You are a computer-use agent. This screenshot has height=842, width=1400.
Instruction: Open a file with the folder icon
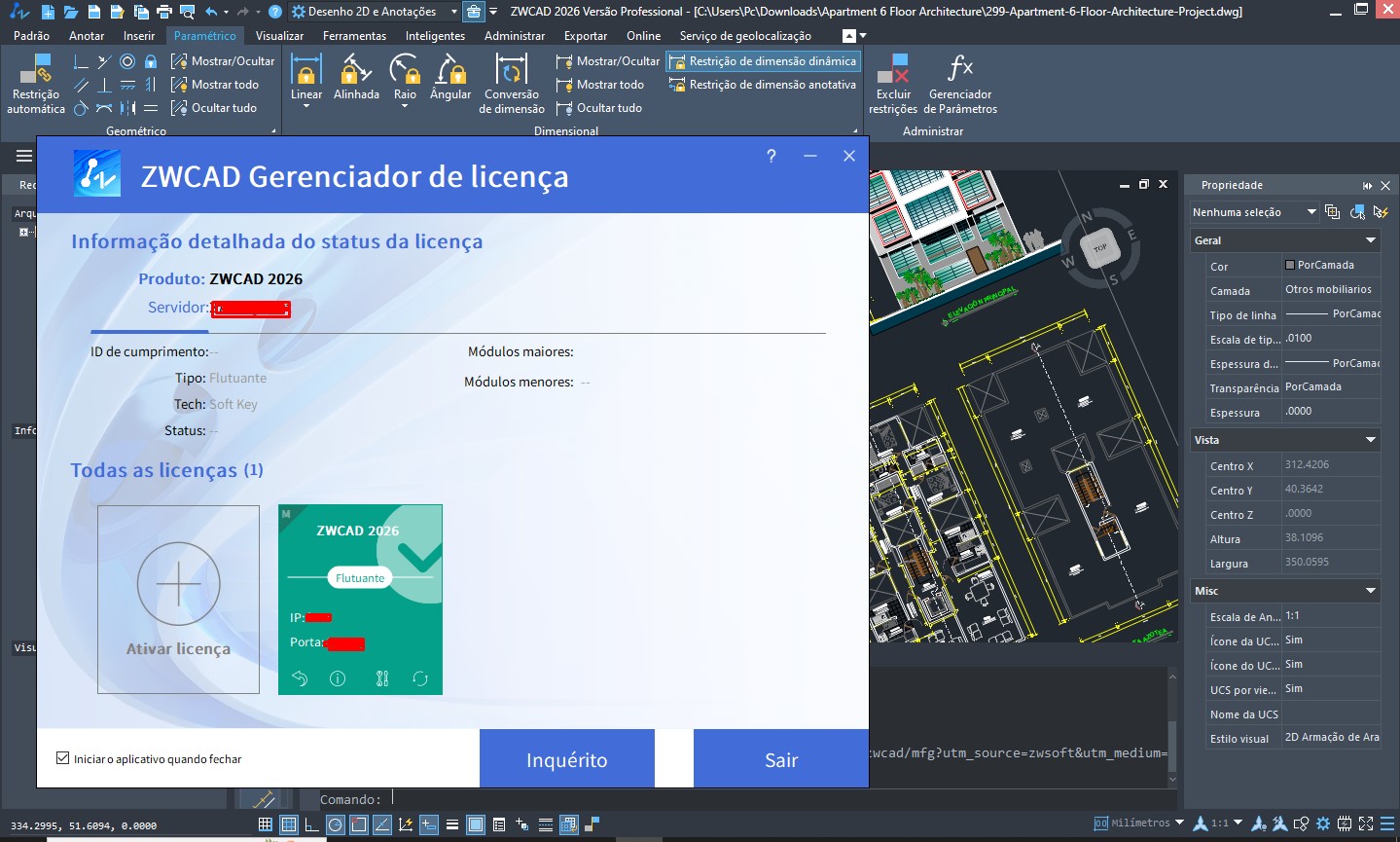[x=71, y=12]
